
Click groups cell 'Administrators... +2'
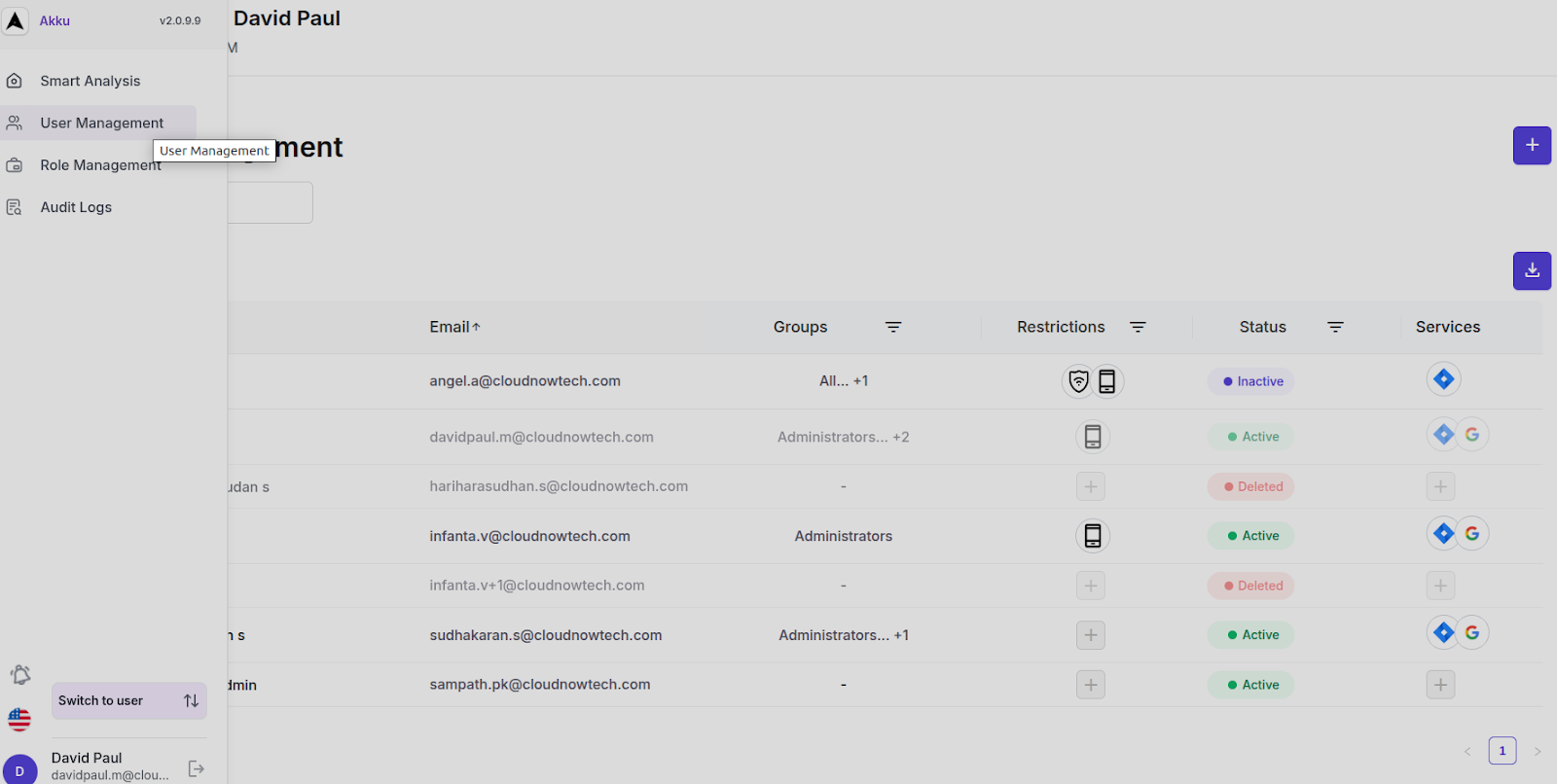point(844,437)
